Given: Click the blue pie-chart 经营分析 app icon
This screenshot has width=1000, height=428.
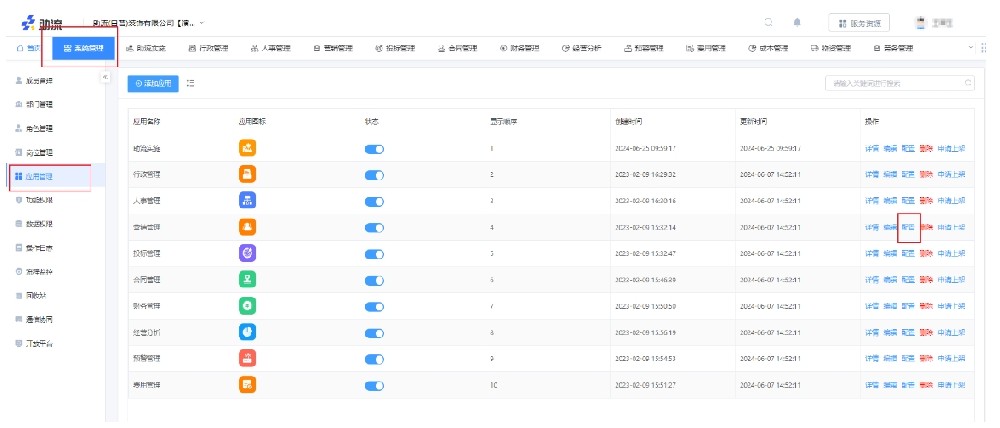Looking at the screenshot, I should (248, 331).
